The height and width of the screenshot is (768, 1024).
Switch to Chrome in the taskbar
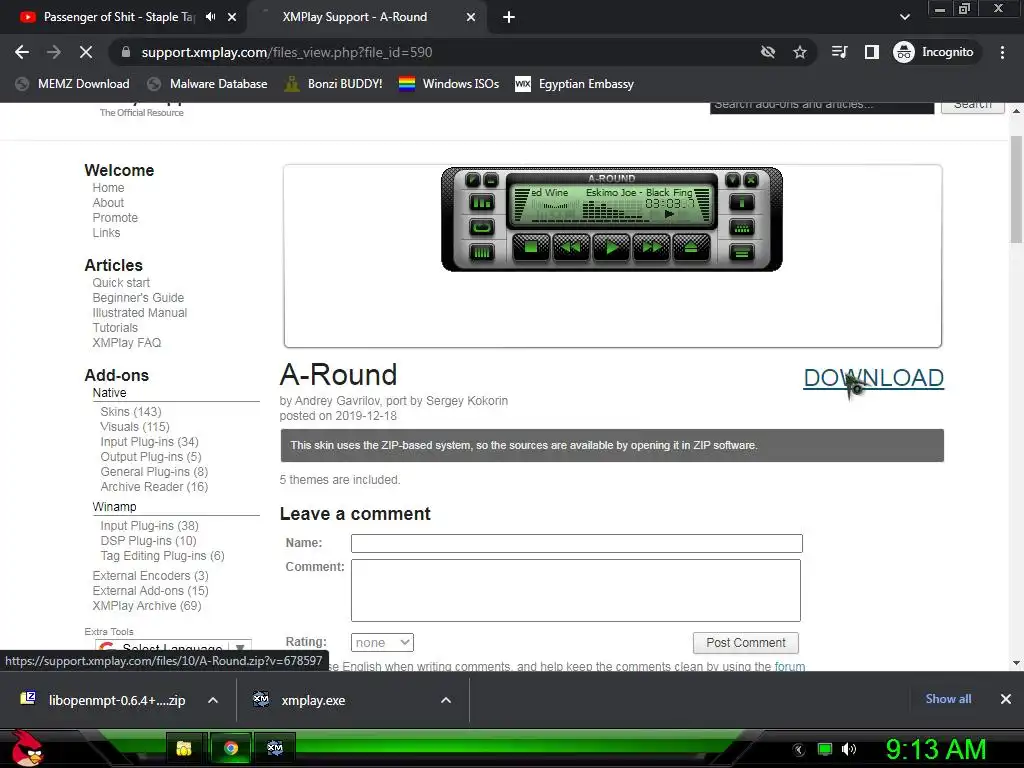pos(231,748)
